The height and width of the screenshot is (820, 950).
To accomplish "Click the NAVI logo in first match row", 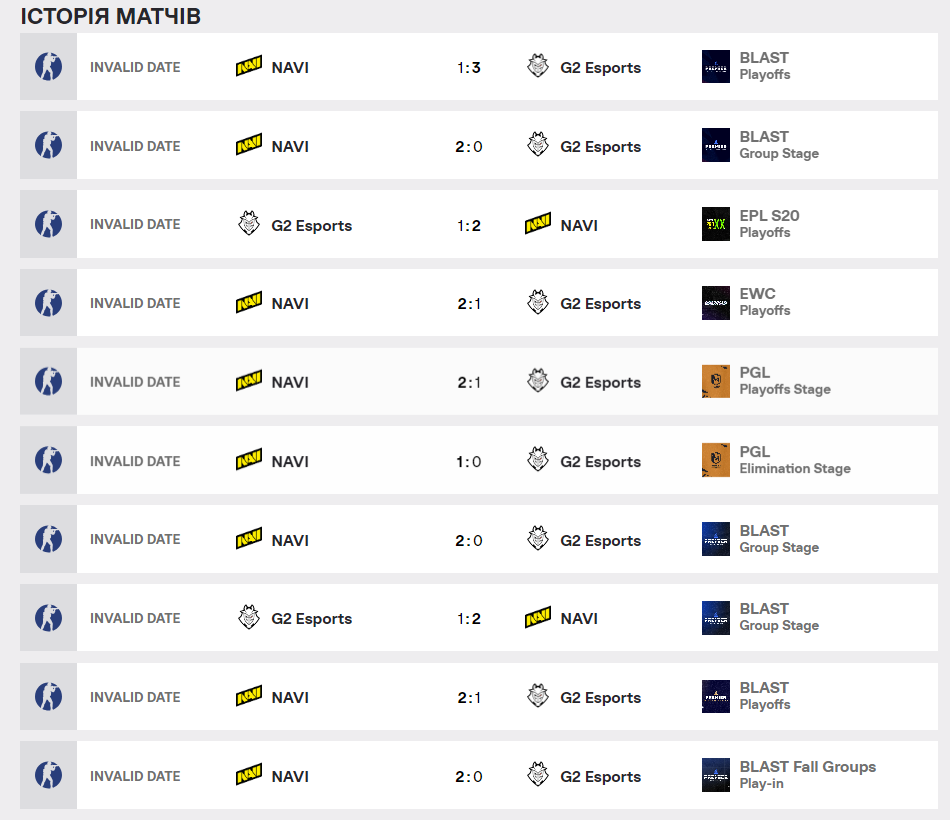I will point(248,66).
